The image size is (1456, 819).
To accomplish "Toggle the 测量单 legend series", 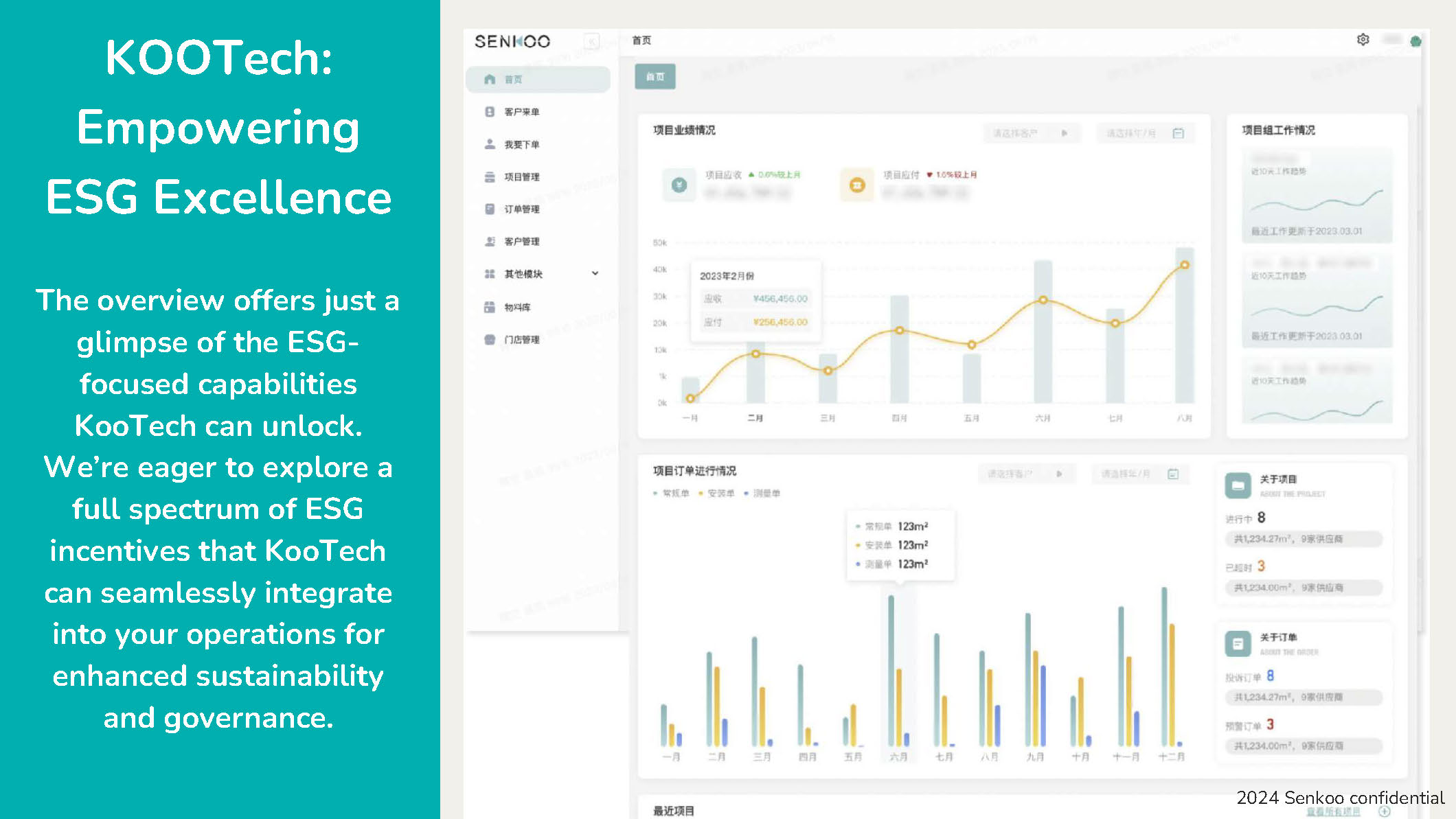I will click(x=766, y=494).
